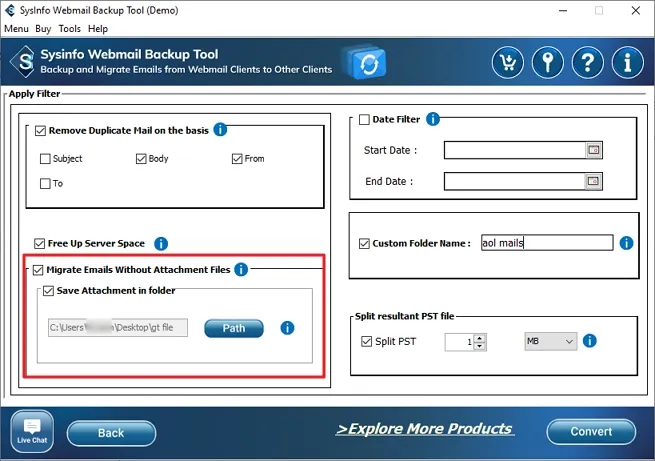Click the End Date field
Viewport: 655px width, 461px height.
515,181
